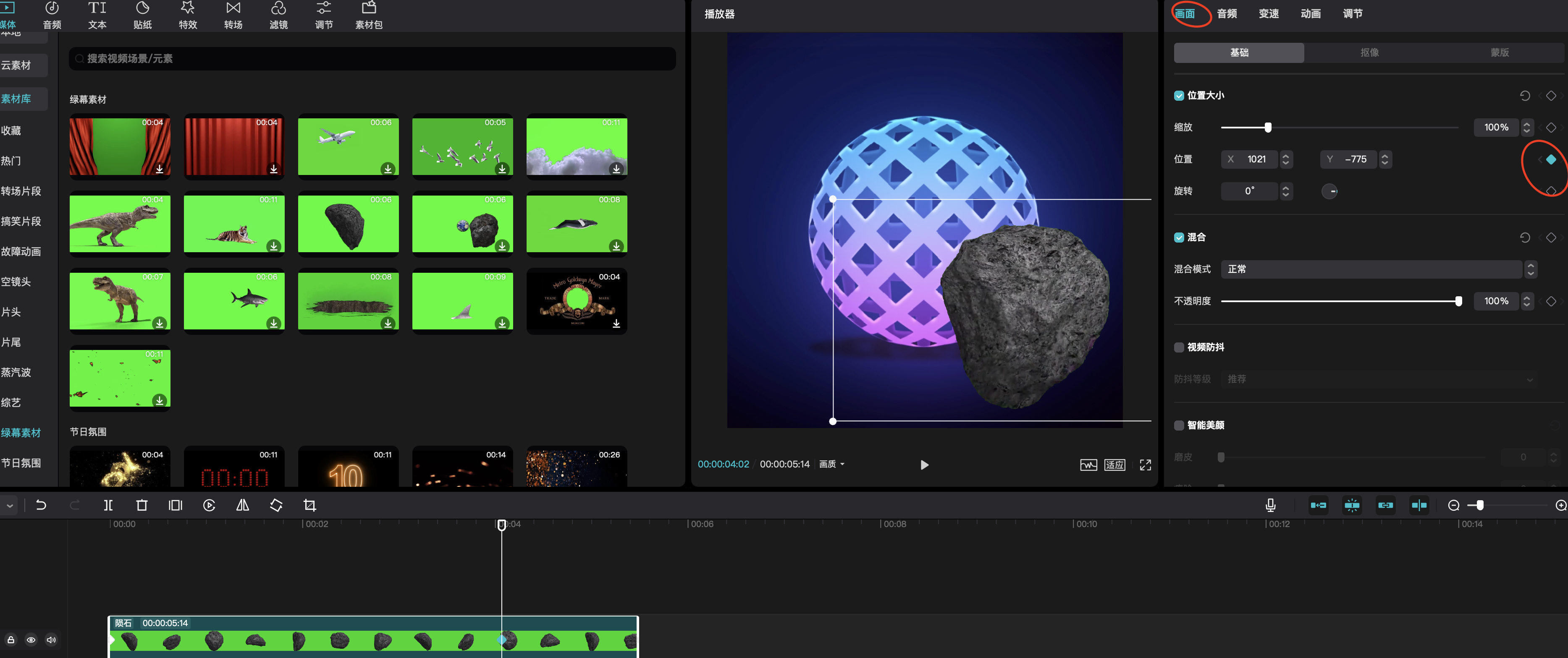Image resolution: width=1568 pixels, height=658 pixels.
Task: Switch to the 画面 tab
Action: 1184,13
